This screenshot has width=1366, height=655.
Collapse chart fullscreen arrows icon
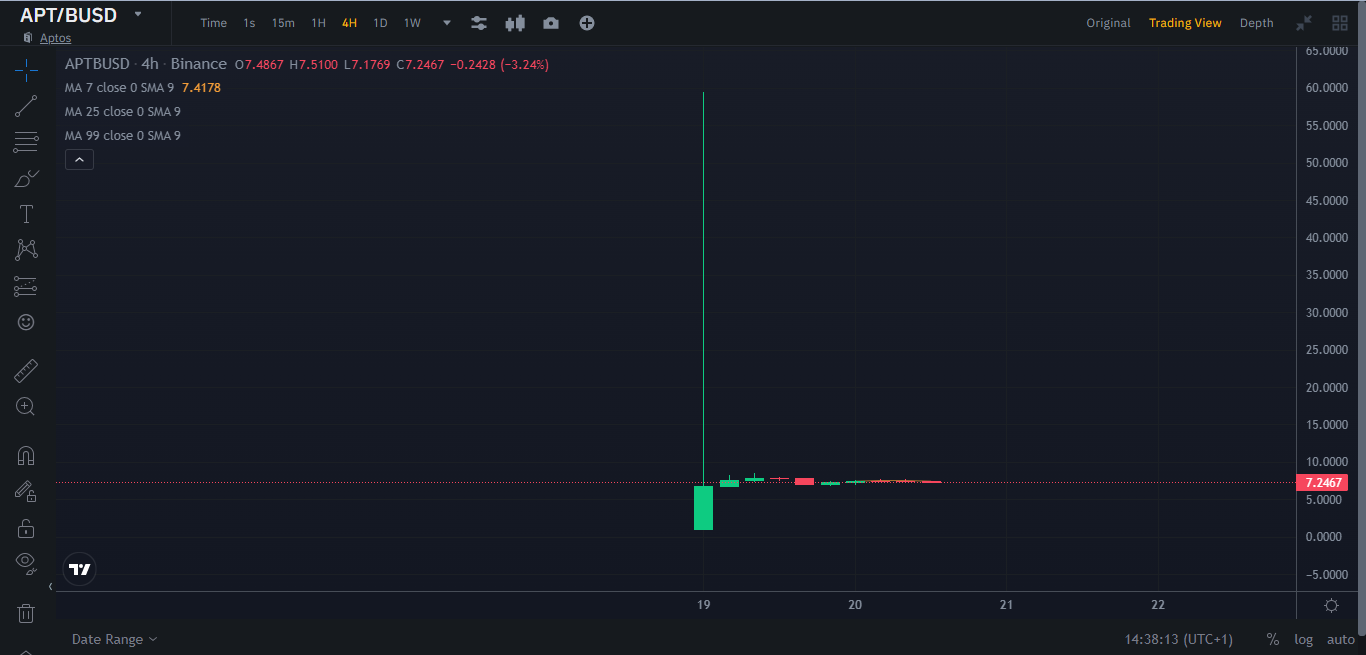pyautogui.click(x=1304, y=23)
